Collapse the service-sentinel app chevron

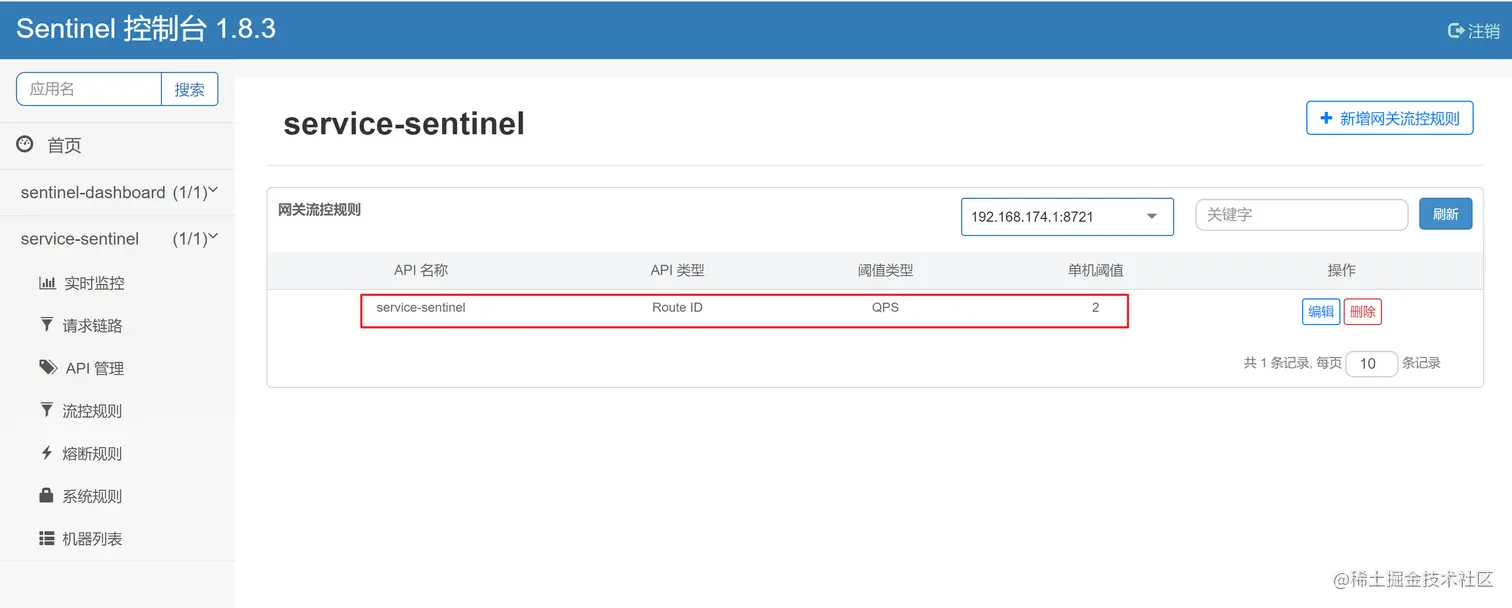tap(213, 238)
